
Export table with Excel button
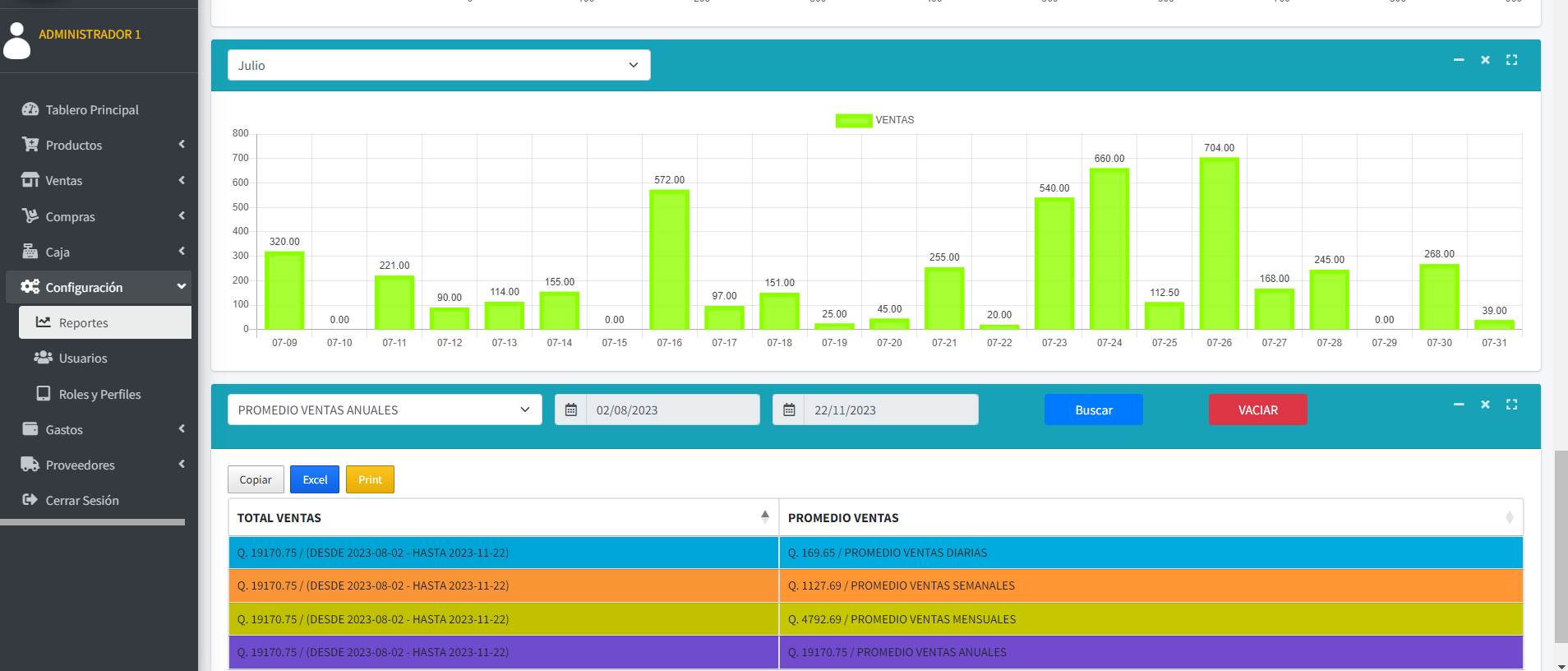(x=315, y=479)
